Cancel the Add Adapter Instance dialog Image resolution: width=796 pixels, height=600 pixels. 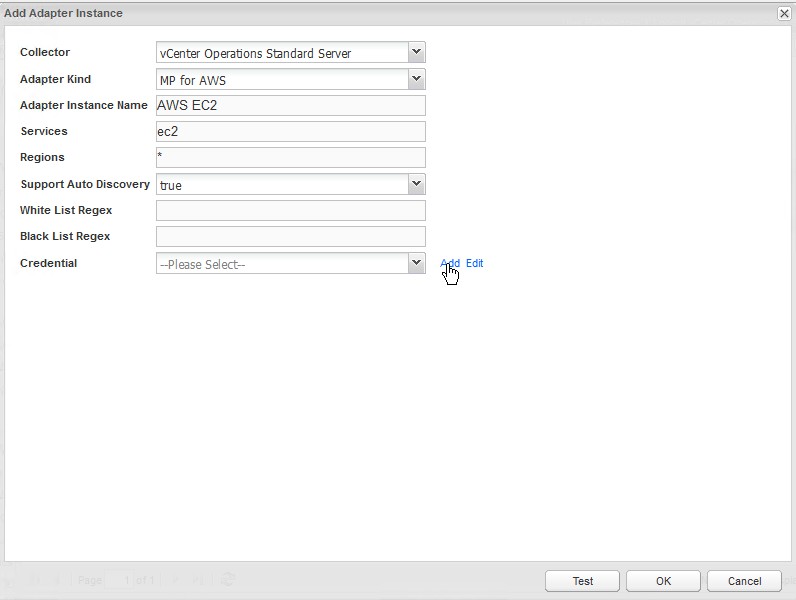(744, 581)
